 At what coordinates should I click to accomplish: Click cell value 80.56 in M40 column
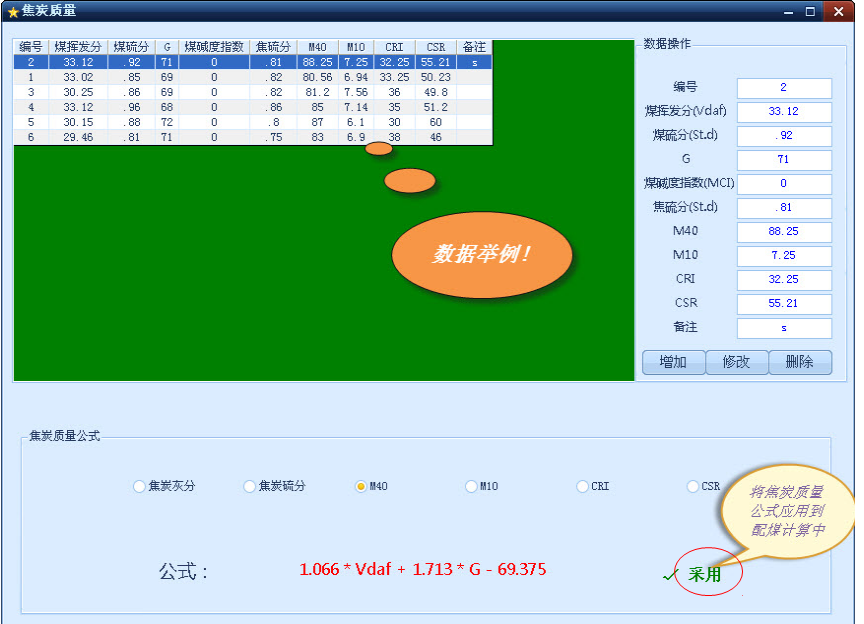point(318,77)
